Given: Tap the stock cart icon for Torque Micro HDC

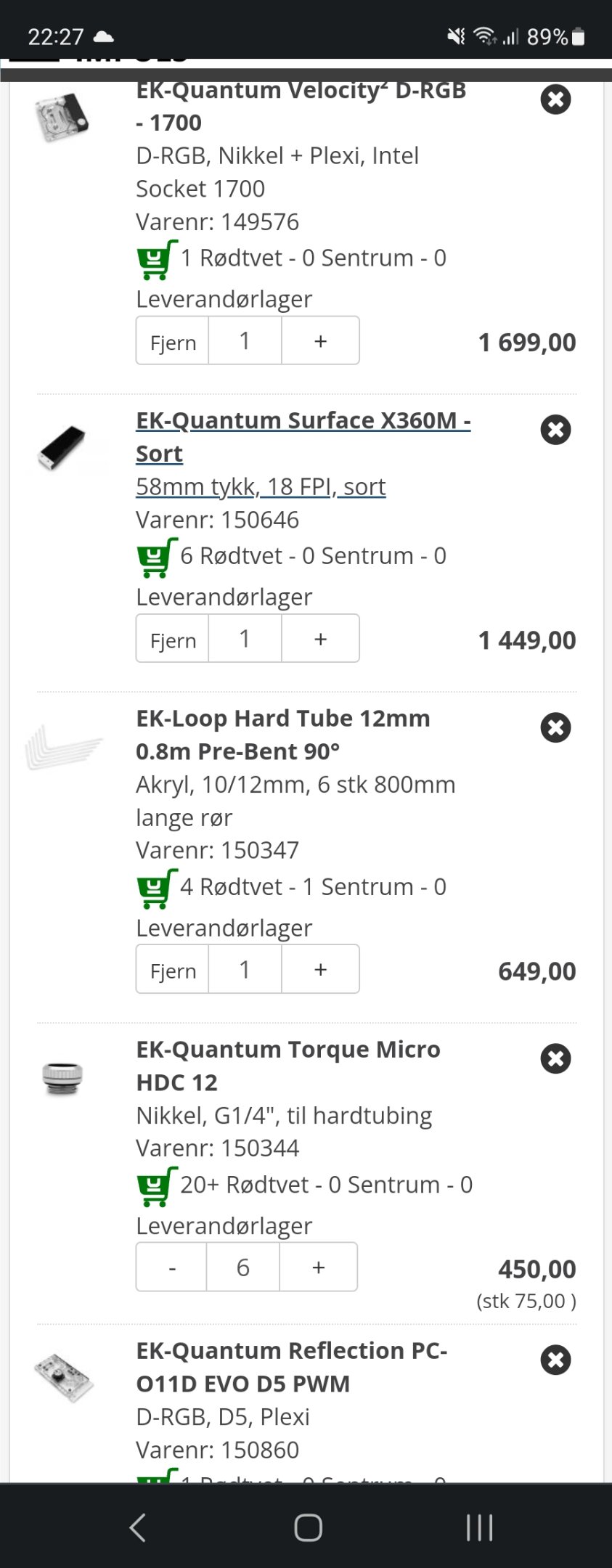Looking at the screenshot, I should tap(157, 1186).
